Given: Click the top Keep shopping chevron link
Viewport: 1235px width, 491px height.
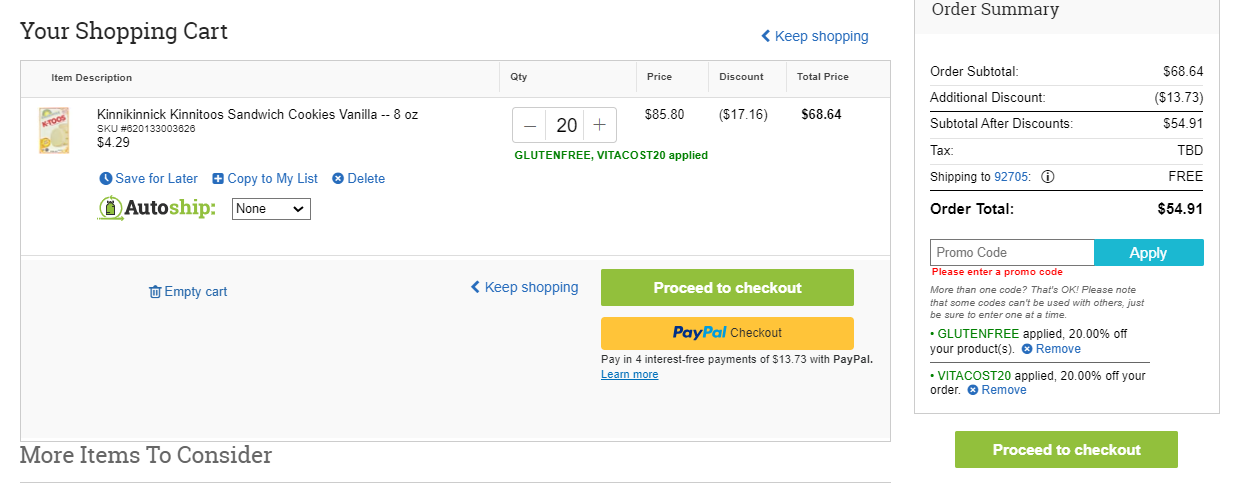Looking at the screenshot, I should (815, 36).
